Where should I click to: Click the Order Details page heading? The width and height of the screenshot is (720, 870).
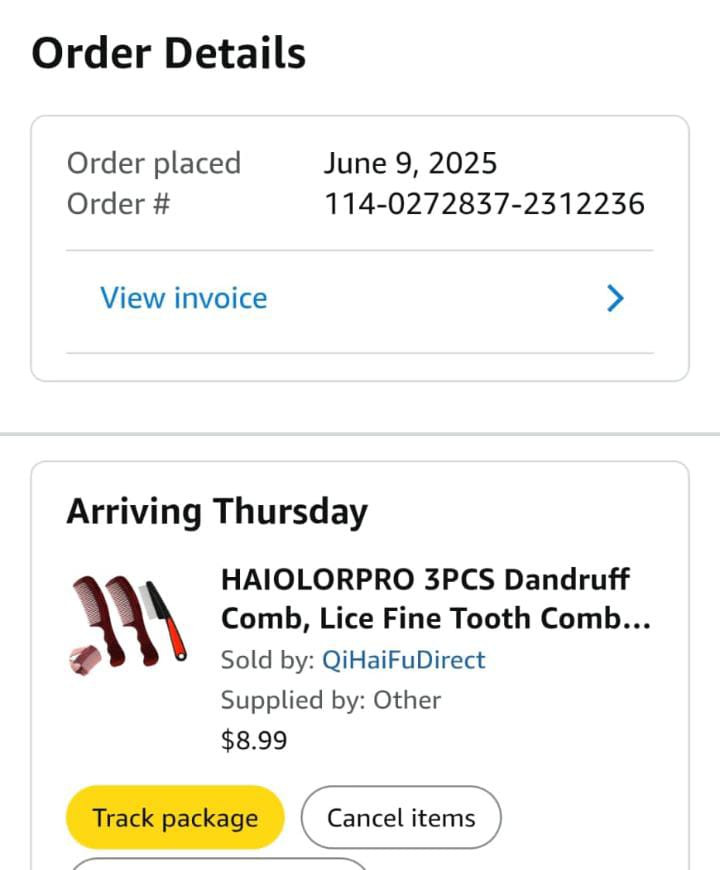coord(168,53)
